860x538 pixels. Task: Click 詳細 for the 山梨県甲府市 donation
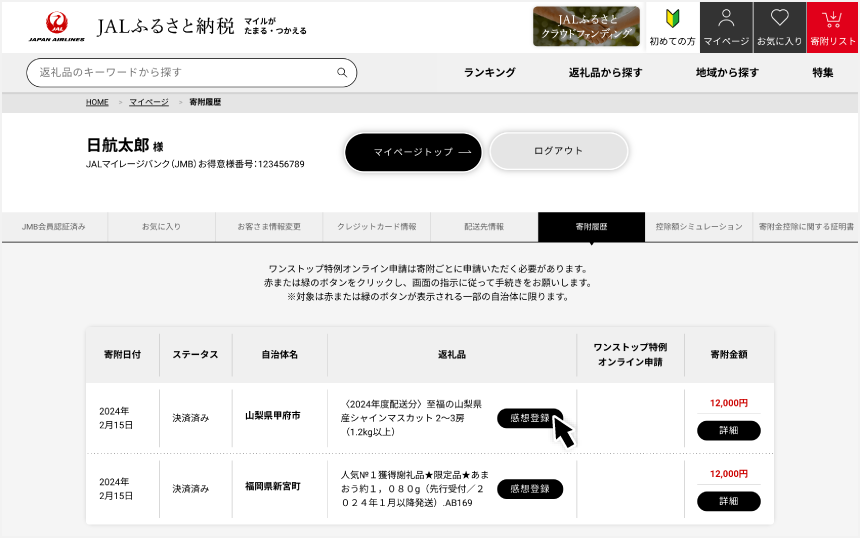pyautogui.click(x=728, y=431)
